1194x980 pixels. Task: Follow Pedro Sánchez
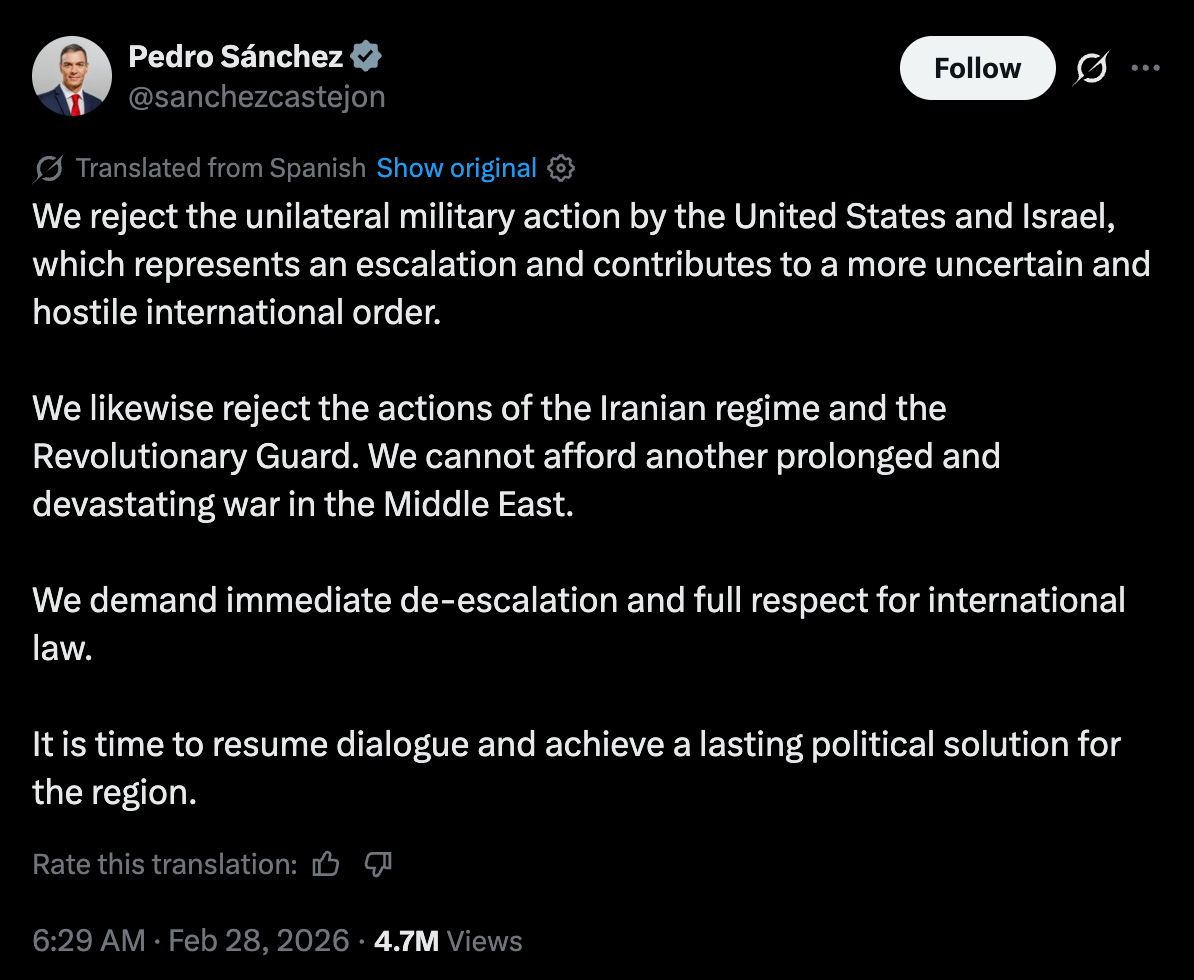(977, 68)
